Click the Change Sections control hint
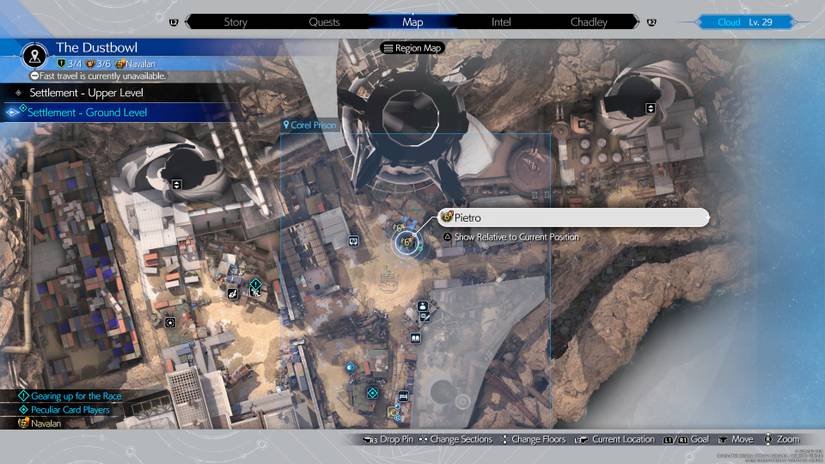 (456, 439)
